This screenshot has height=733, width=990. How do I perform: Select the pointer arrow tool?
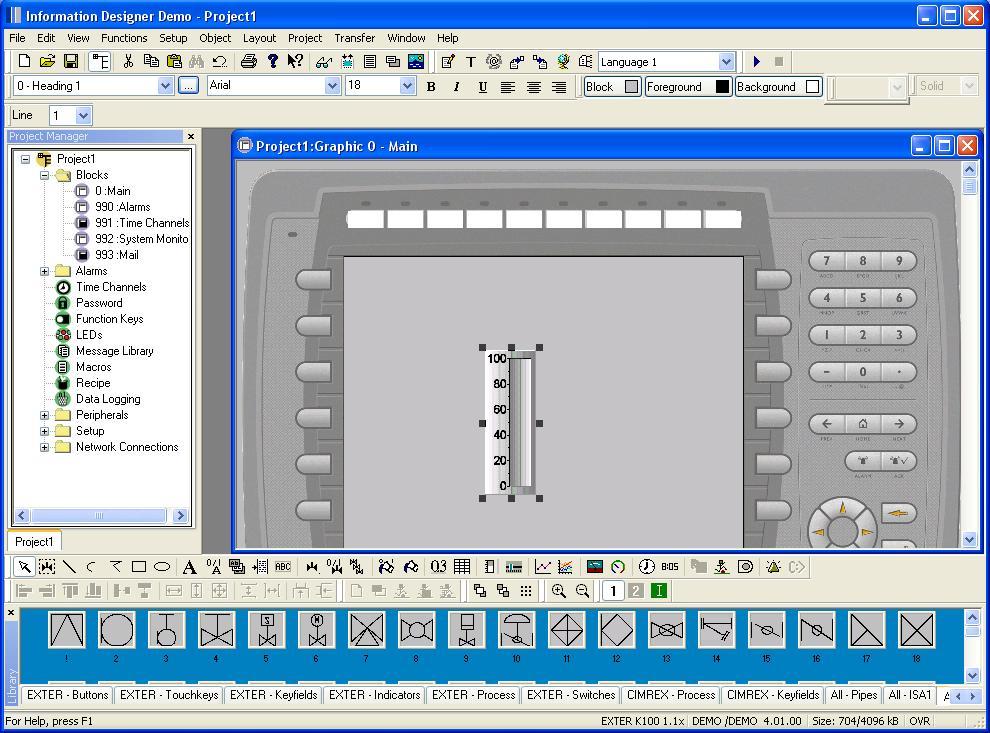pyautogui.click(x=24, y=567)
